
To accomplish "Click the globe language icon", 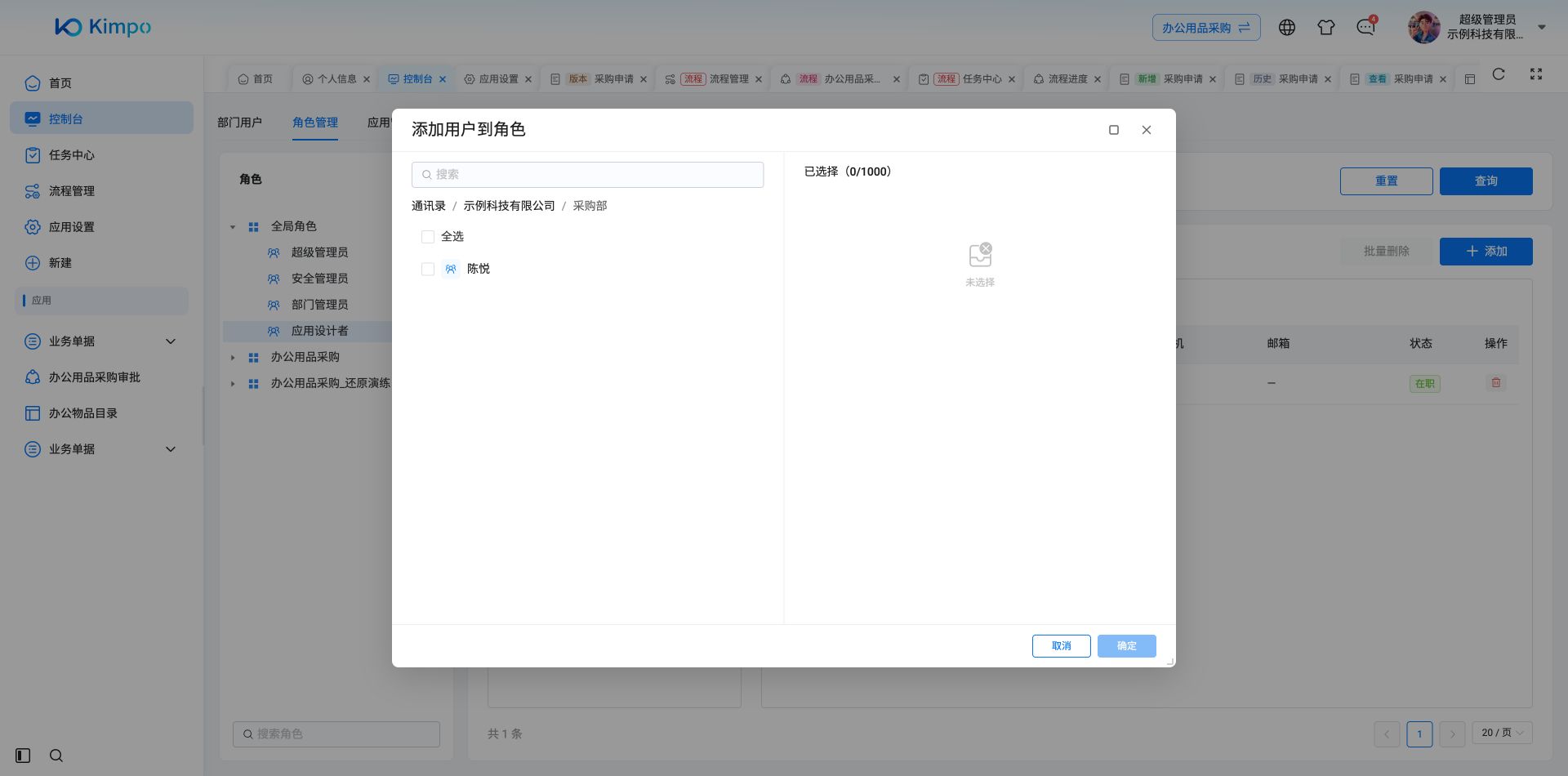I will 1287,27.
